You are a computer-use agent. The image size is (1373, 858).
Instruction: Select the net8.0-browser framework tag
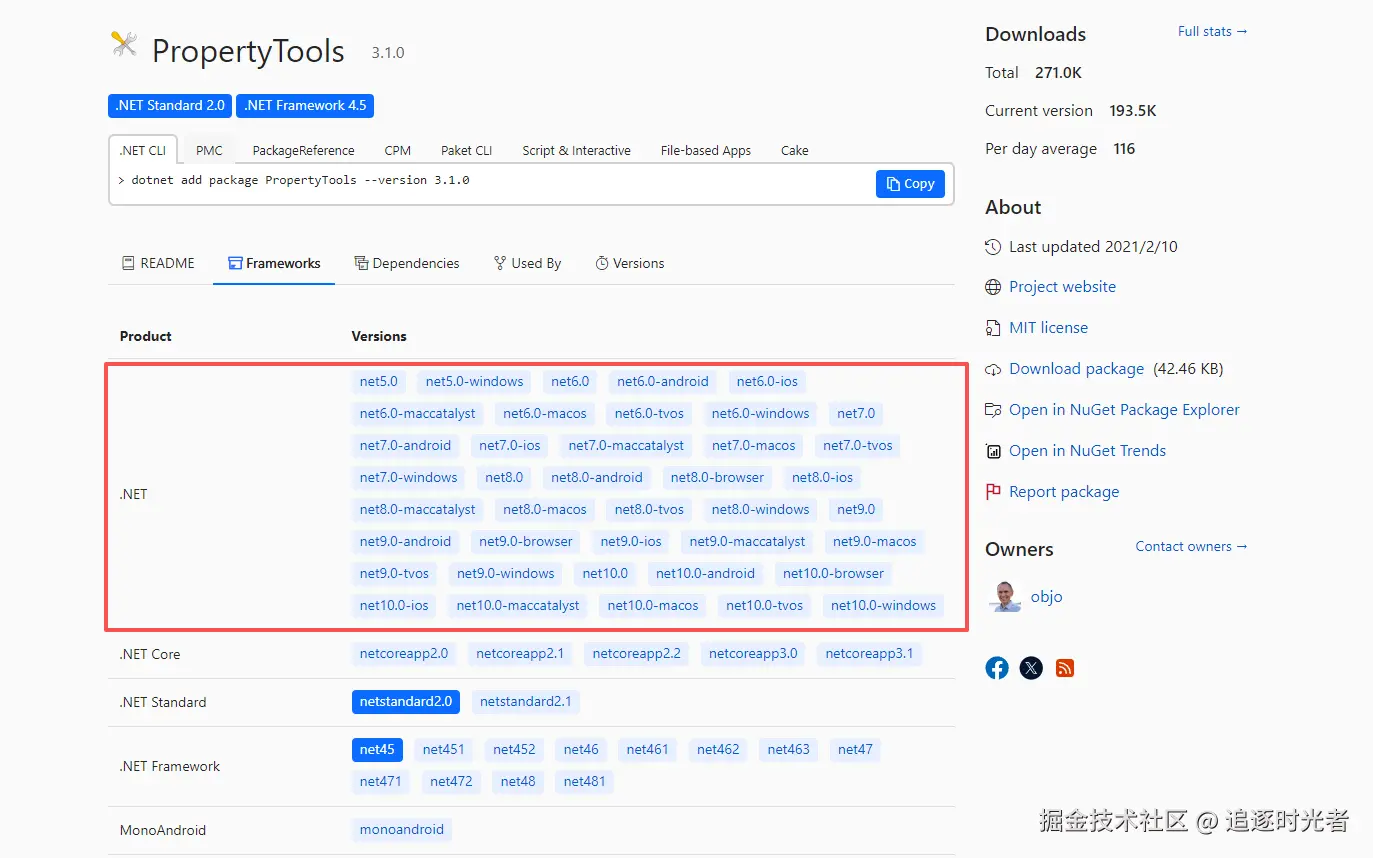(717, 478)
